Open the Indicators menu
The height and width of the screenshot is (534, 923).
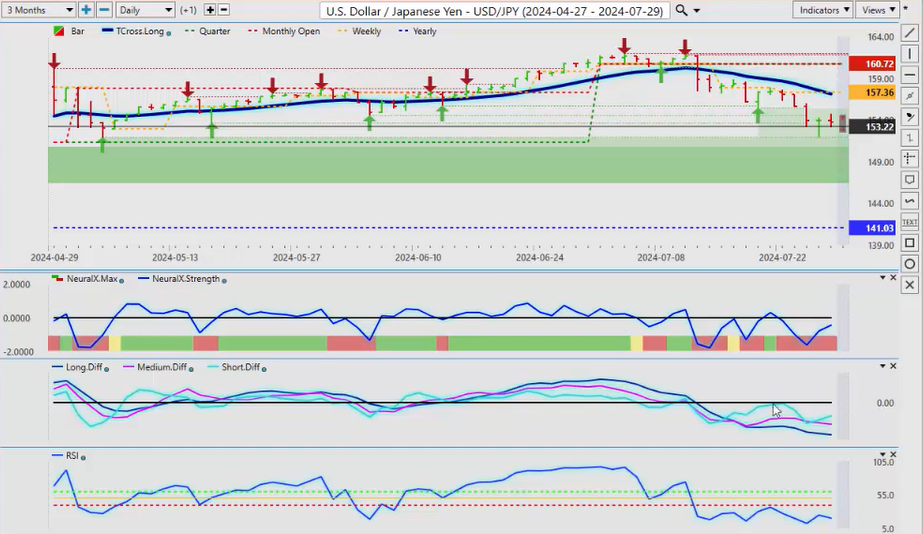(824, 10)
